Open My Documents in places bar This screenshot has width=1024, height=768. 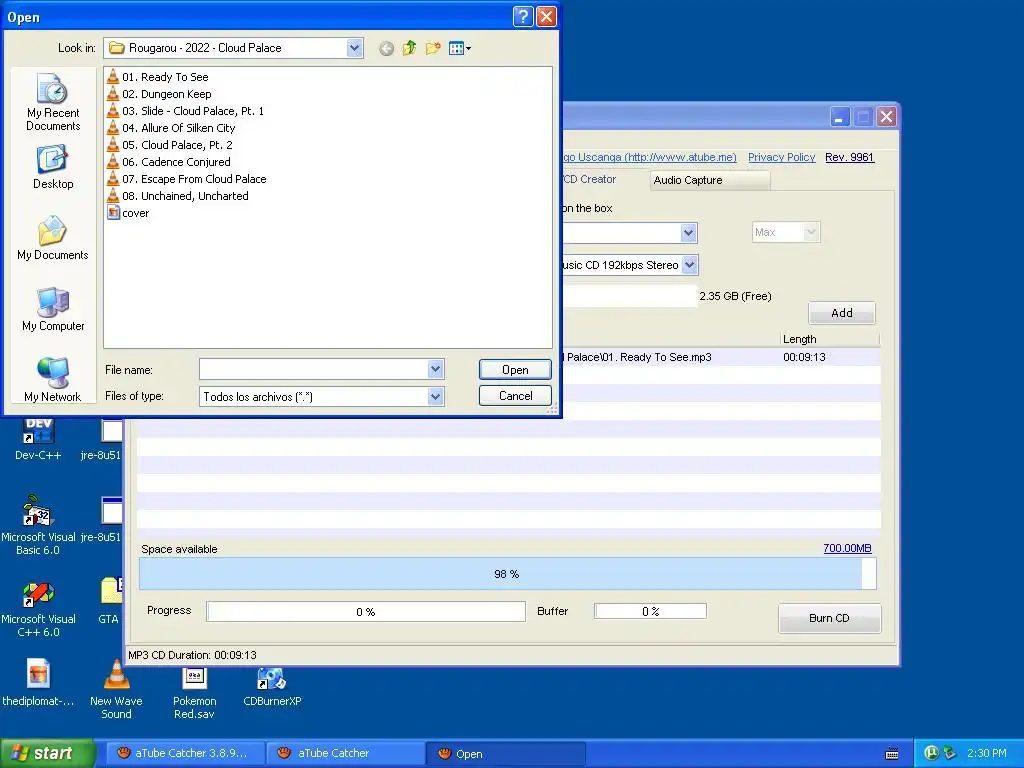pos(53,239)
